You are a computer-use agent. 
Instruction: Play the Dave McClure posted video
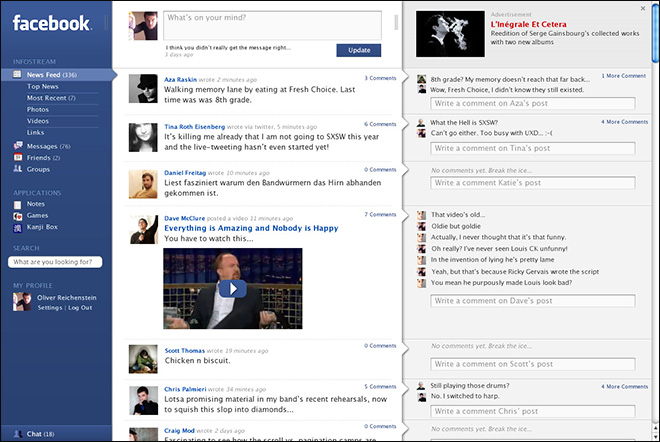click(x=232, y=288)
